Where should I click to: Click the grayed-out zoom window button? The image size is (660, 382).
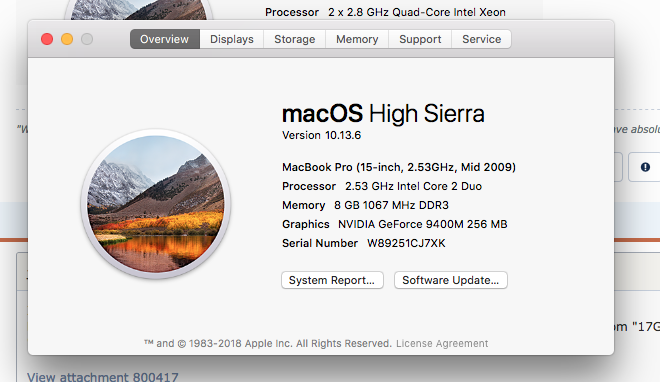87,39
